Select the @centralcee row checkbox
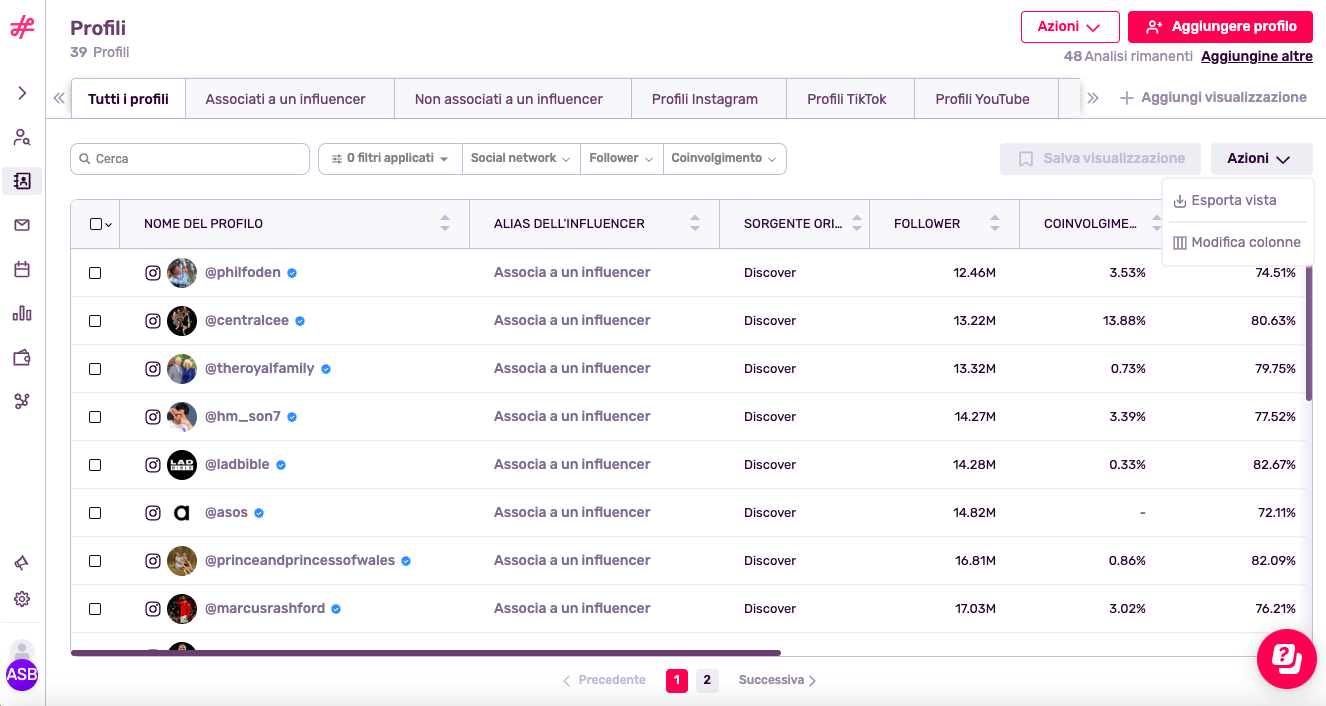This screenshot has width=1326, height=706. pos(95,321)
